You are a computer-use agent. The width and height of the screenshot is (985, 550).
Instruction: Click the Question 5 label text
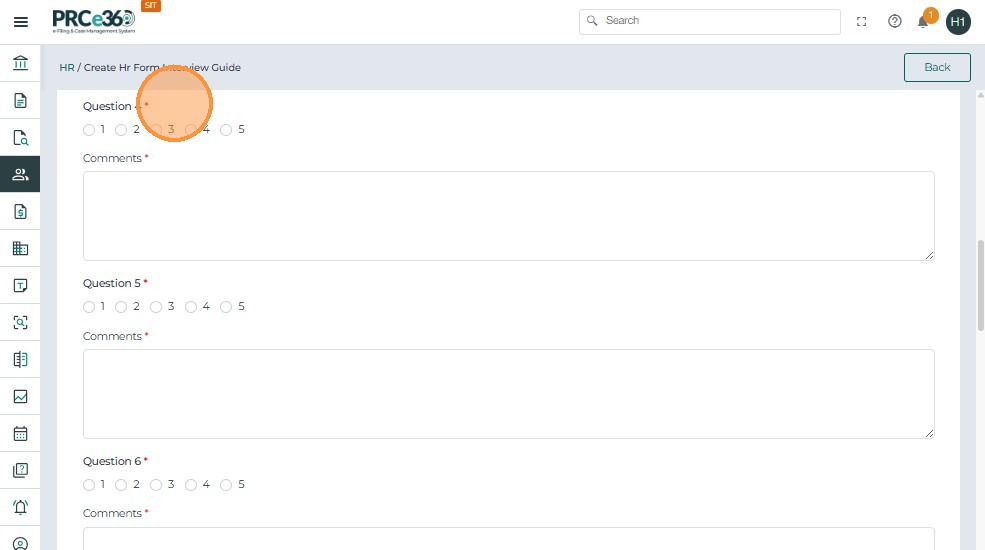[112, 283]
